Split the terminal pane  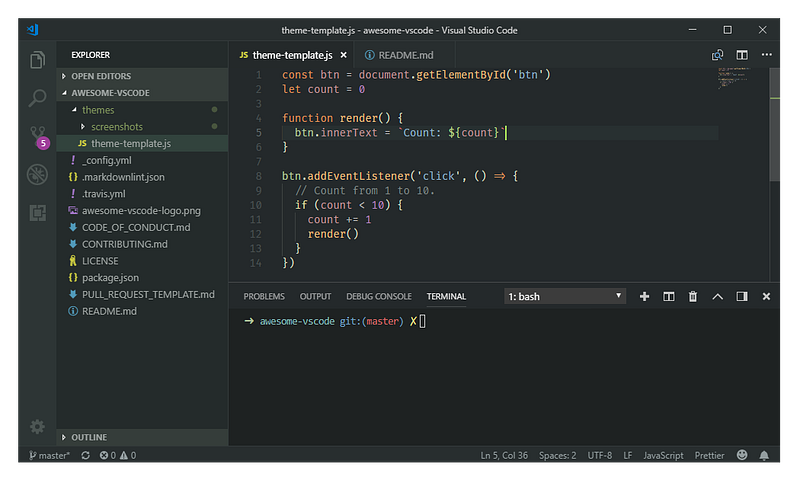(x=668, y=296)
